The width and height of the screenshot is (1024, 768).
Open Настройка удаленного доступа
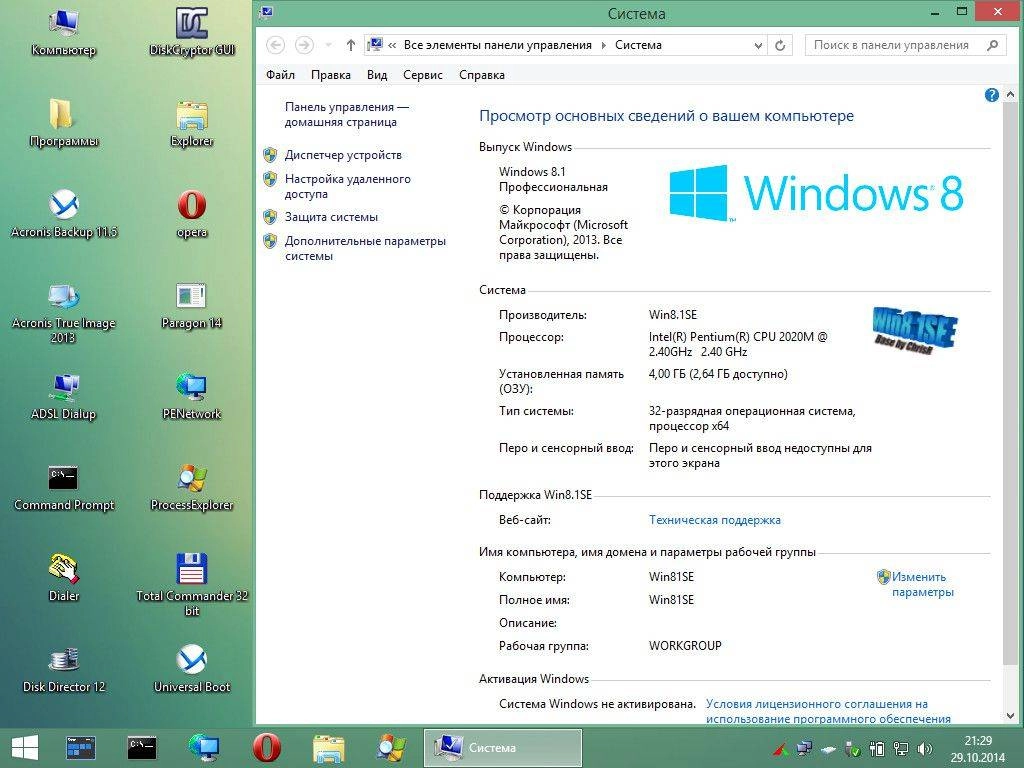tap(347, 186)
